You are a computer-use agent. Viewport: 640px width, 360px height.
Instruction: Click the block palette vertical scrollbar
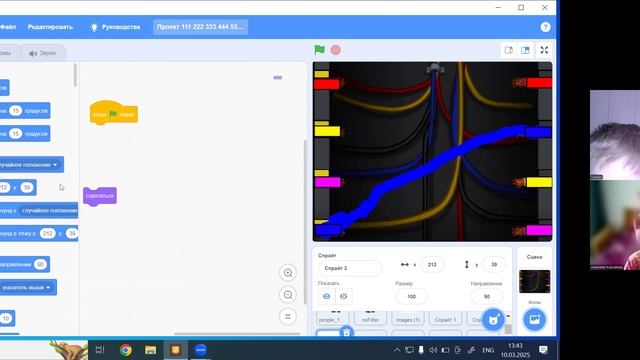76,75
